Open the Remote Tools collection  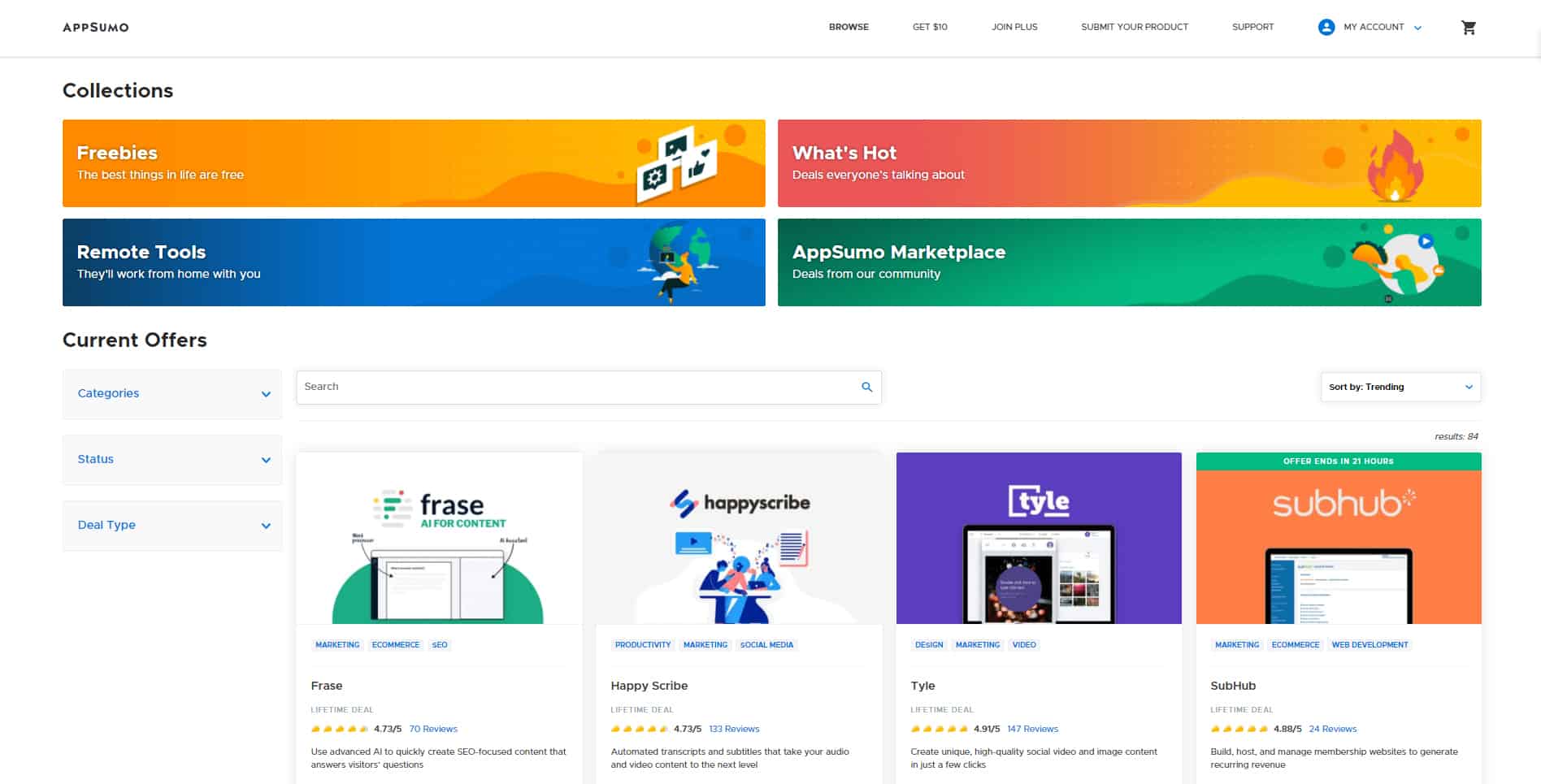tap(414, 262)
